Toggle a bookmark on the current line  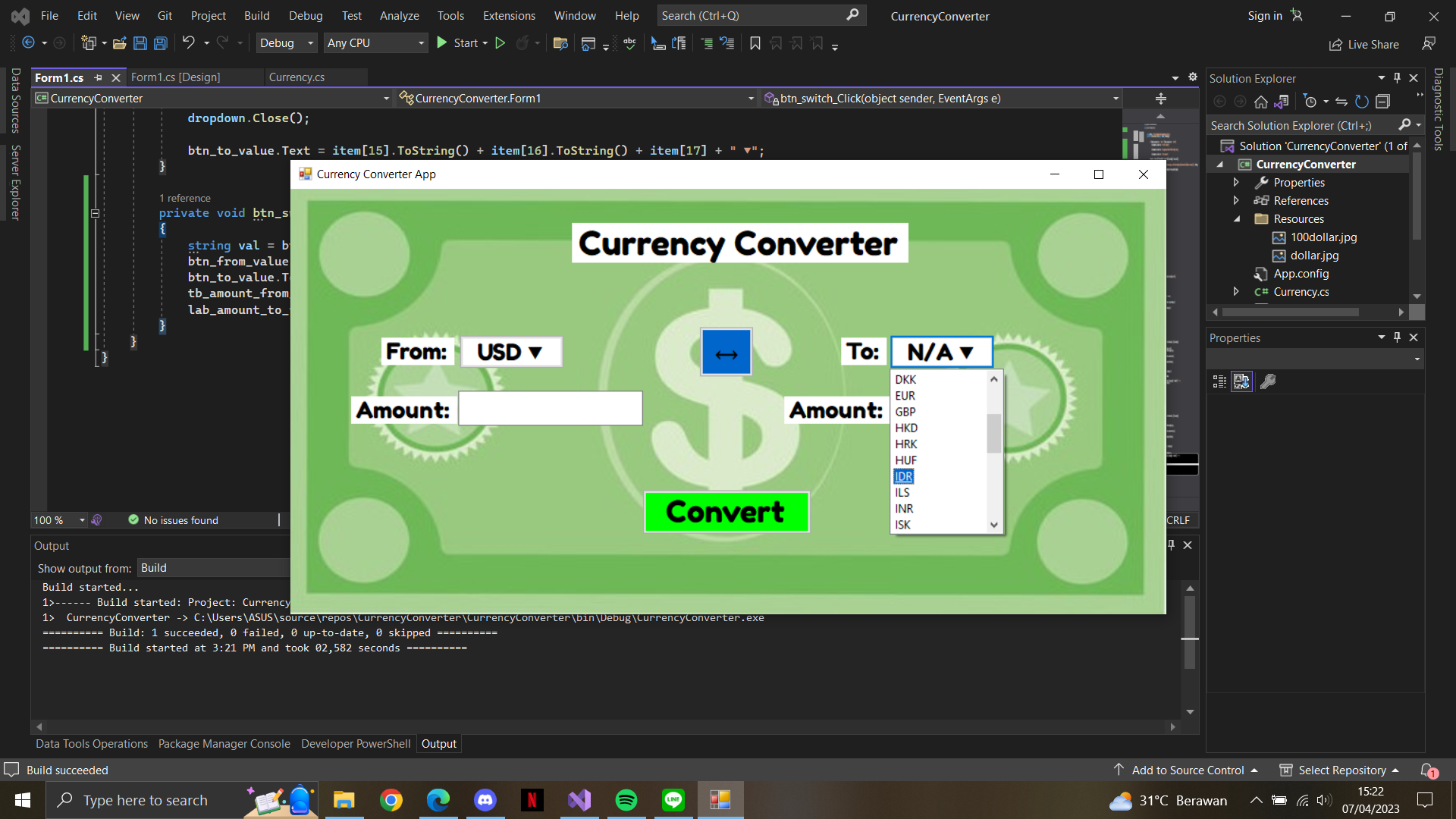tap(755, 43)
